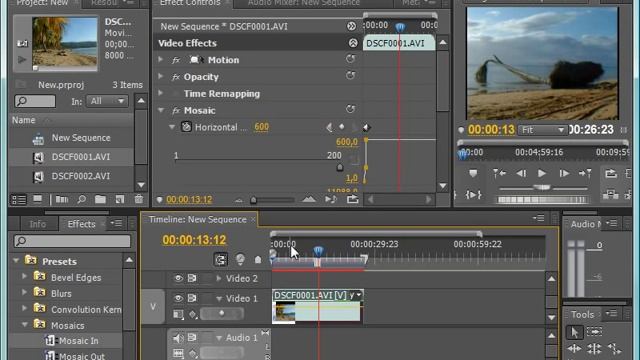This screenshot has width=640, height=360.
Task: Open Timeline panel flyout menu
Action: coord(538,218)
